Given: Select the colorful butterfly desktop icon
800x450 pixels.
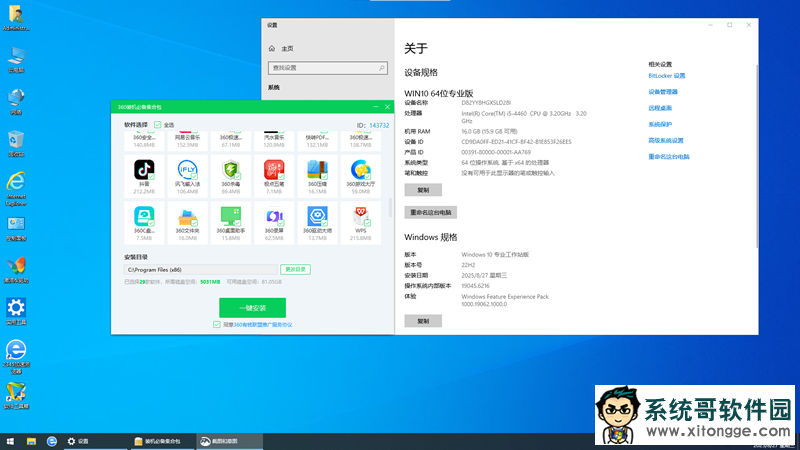Looking at the screenshot, I should click(x=16, y=270).
